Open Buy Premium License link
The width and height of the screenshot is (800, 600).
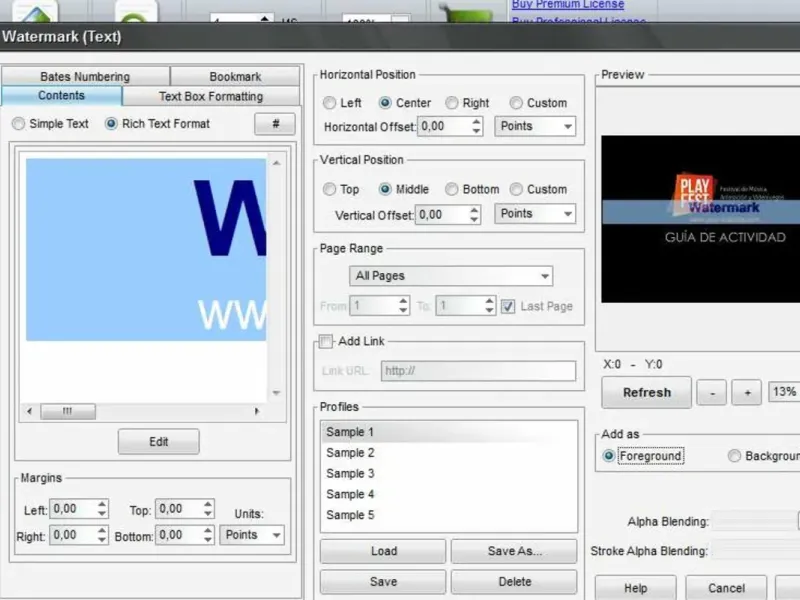click(x=568, y=5)
